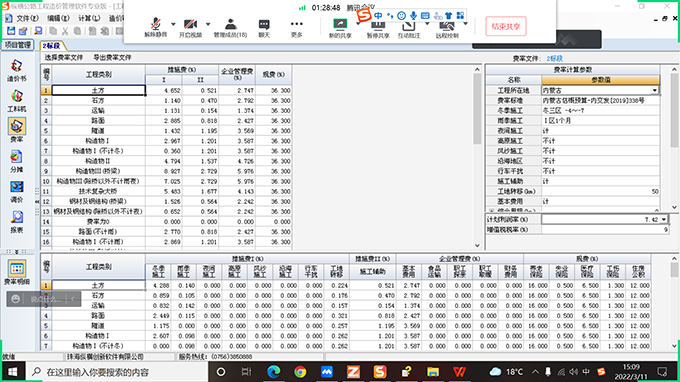Open the 编辑(E) menu
Image resolution: width=680 pixels, height=382 pixels.
pyautogui.click(x=58, y=18)
